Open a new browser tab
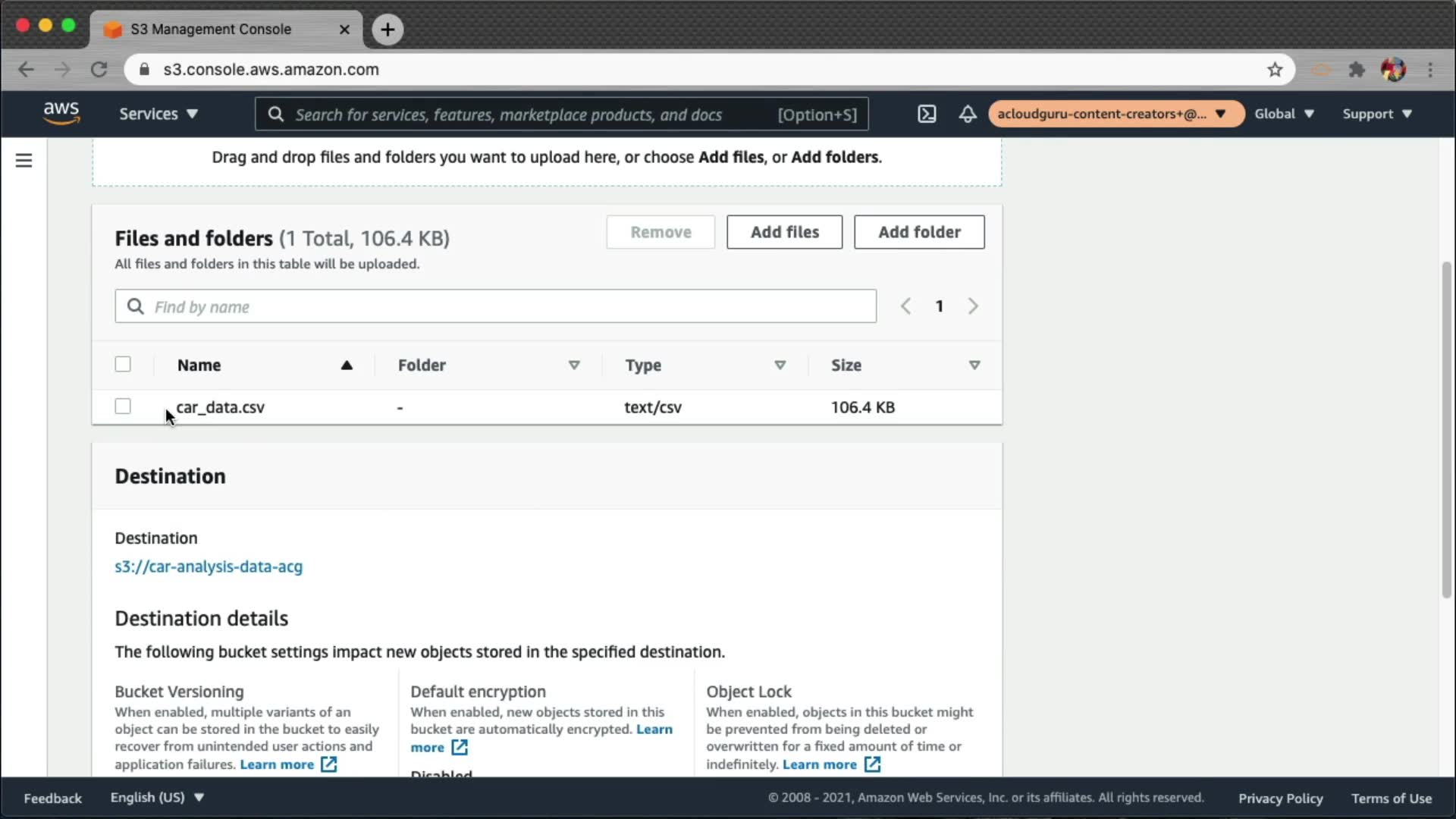This screenshot has height=819, width=1456. point(388,30)
